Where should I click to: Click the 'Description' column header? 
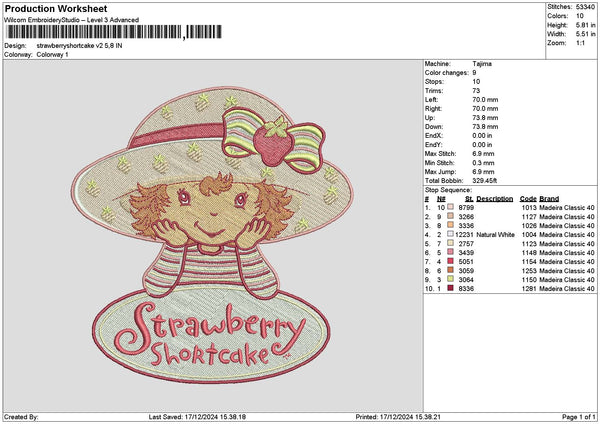(x=494, y=199)
